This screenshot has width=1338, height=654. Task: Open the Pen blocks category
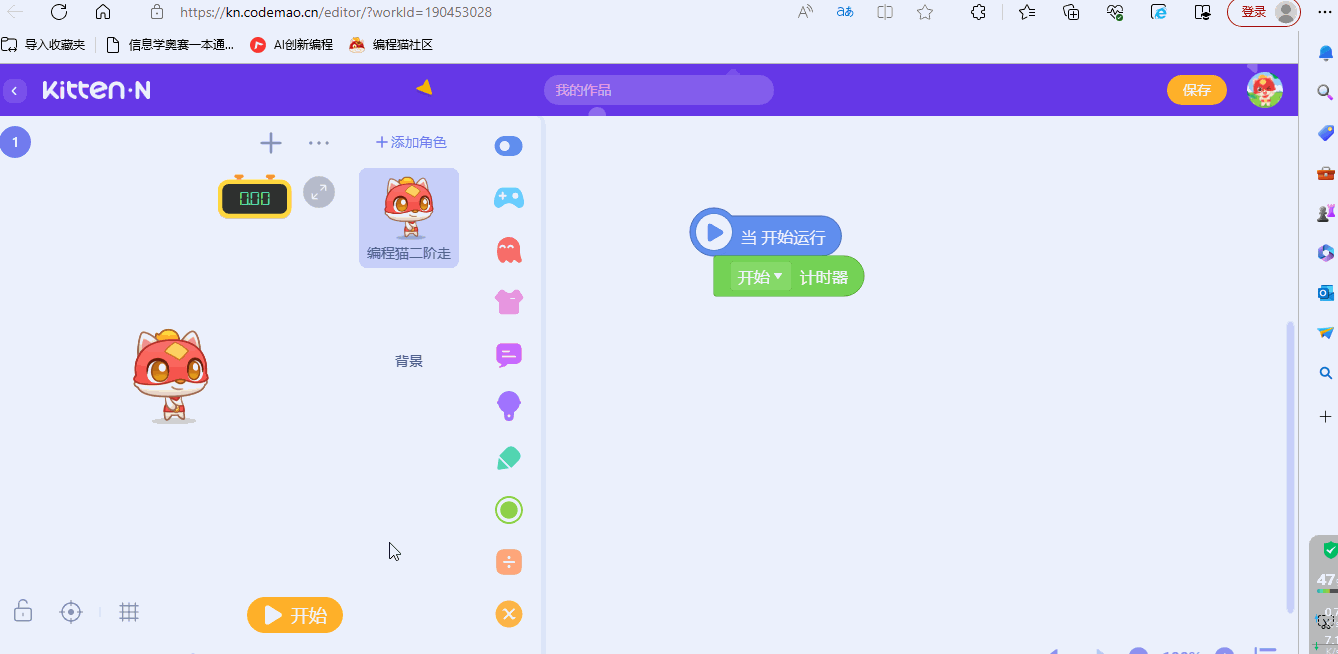(509, 458)
